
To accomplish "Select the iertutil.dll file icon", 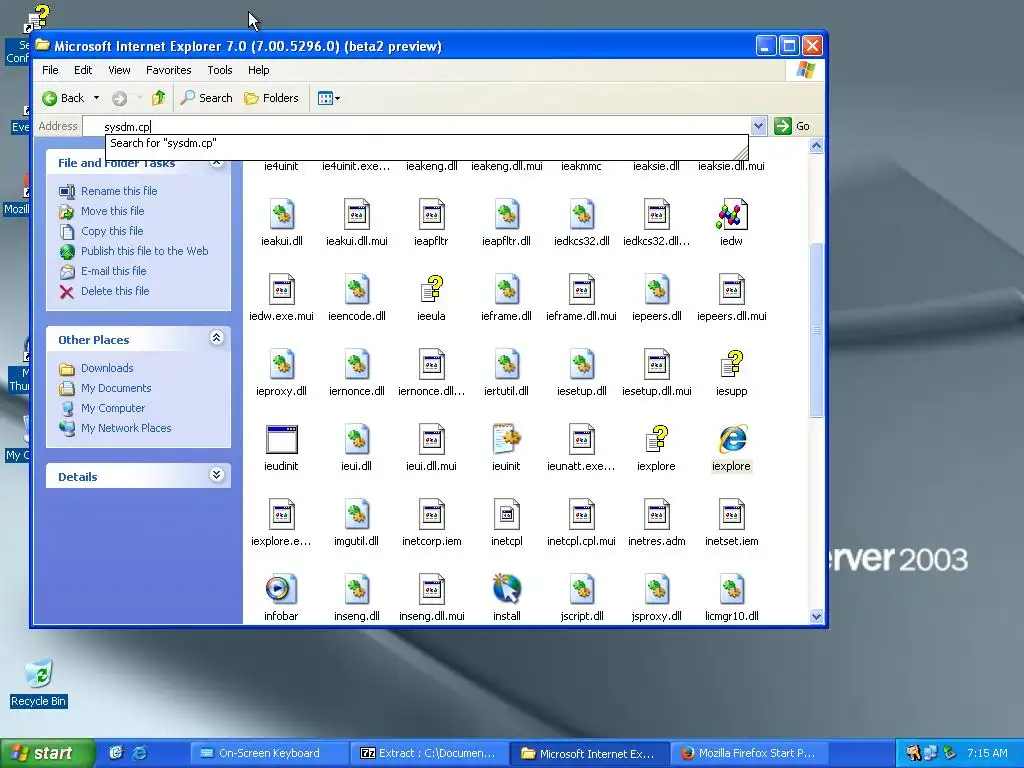I will click(x=506, y=364).
